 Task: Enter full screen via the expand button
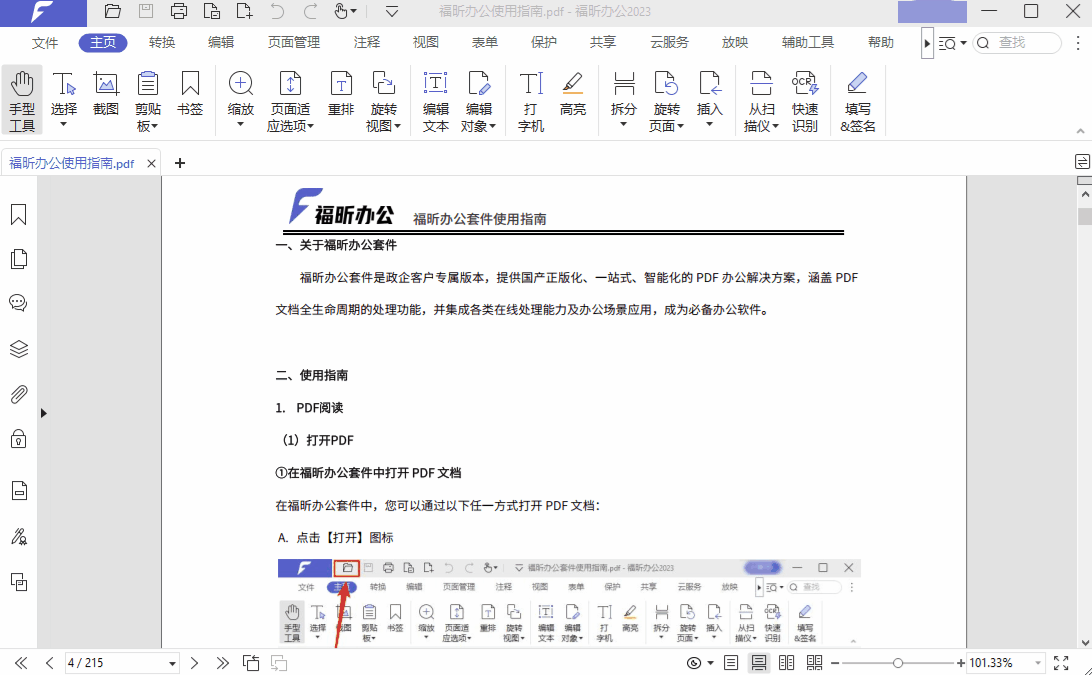click(x=1061, y=662)
